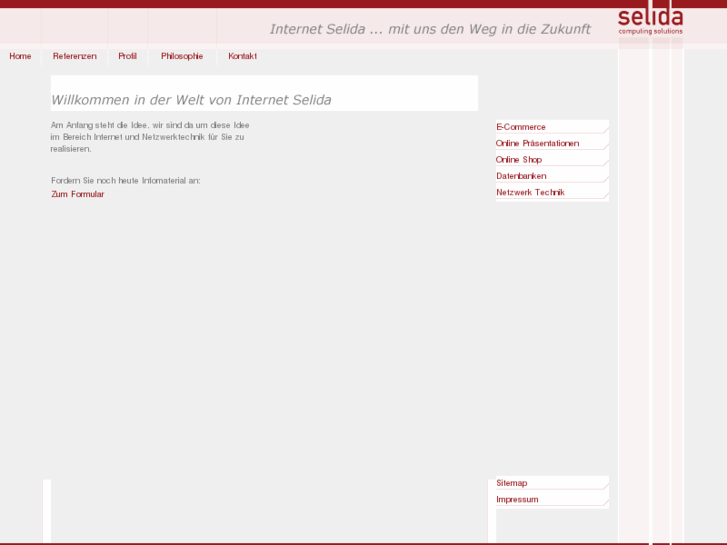727x545 pixels.
Task: Click the heading Willkommen in der Welt von Internet Selida
Action: coord(191,100)
